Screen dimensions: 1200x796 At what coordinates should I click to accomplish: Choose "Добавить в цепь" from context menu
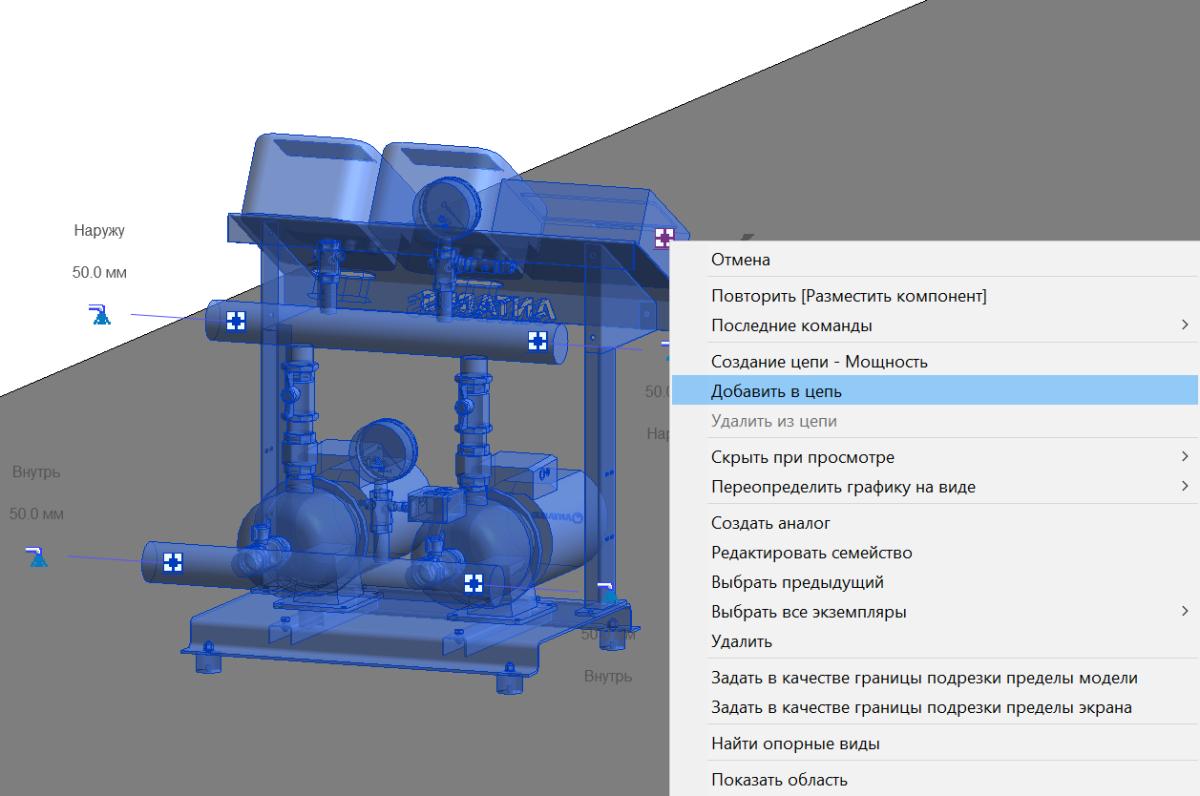pyautogui.click(x=776, y=391)
